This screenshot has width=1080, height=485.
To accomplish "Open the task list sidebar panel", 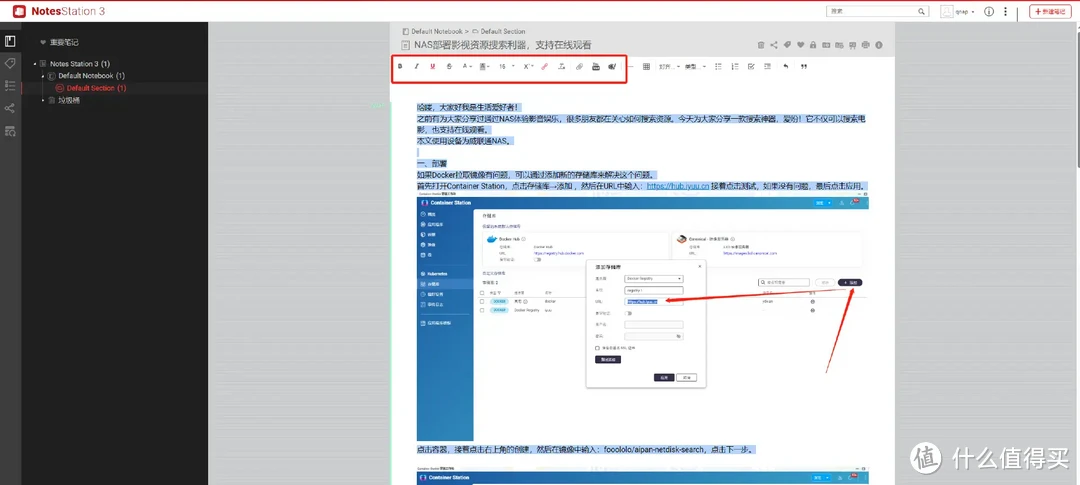I will tap(10, 85).
